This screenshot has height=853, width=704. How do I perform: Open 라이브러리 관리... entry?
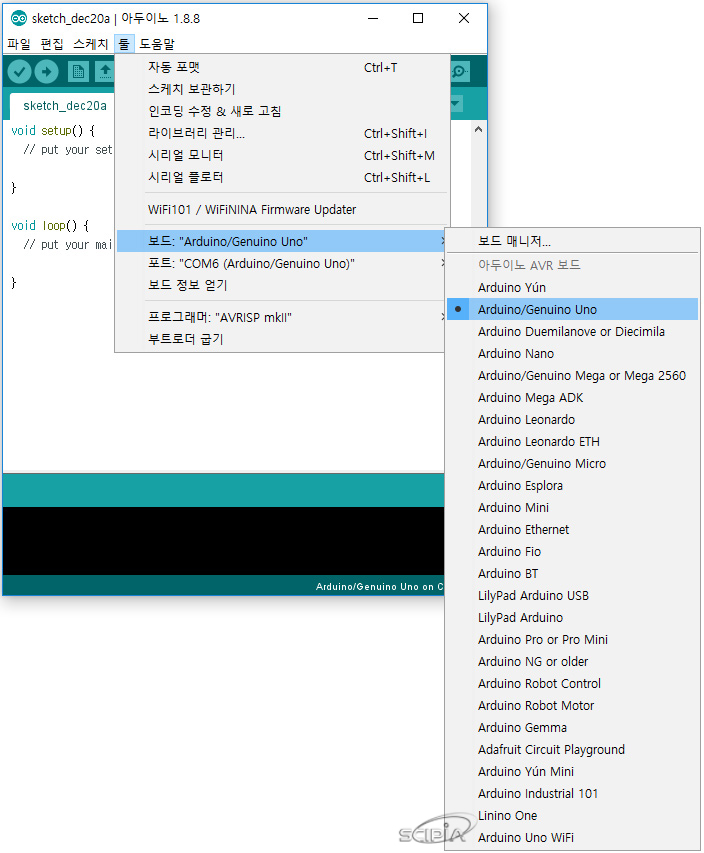[x=282, y=133]
